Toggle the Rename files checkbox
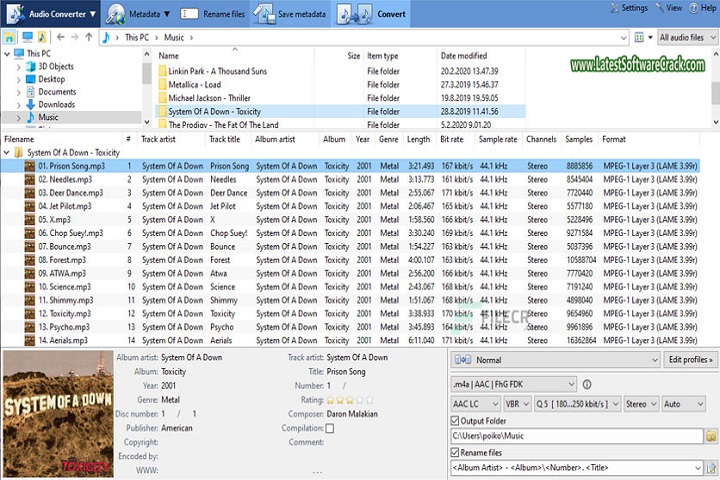Image resolution: width=720 pixels, height=480 pixels. [x=455, y=452]
